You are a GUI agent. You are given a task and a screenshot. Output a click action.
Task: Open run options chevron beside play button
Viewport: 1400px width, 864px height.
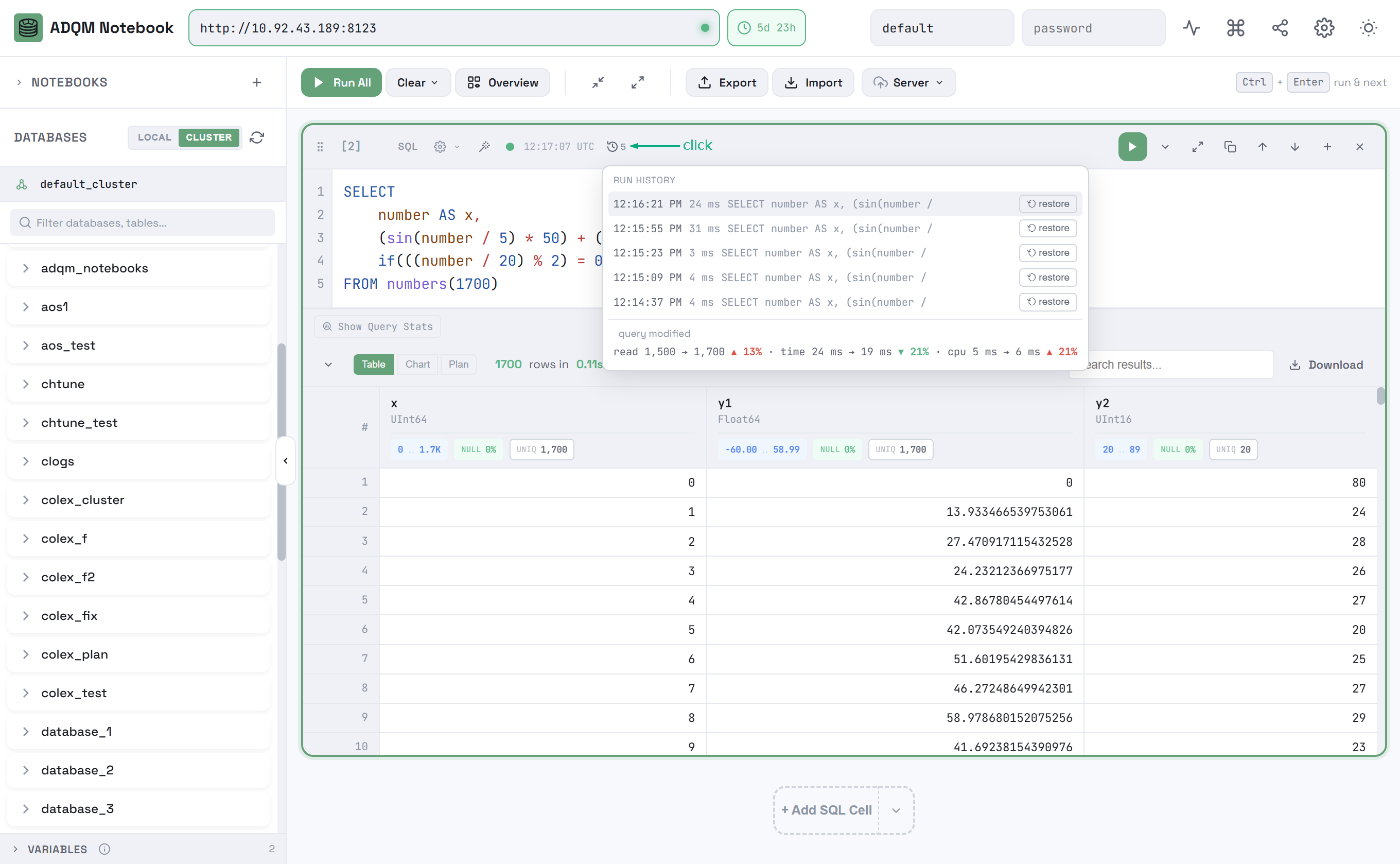[x=1165, y=147]
